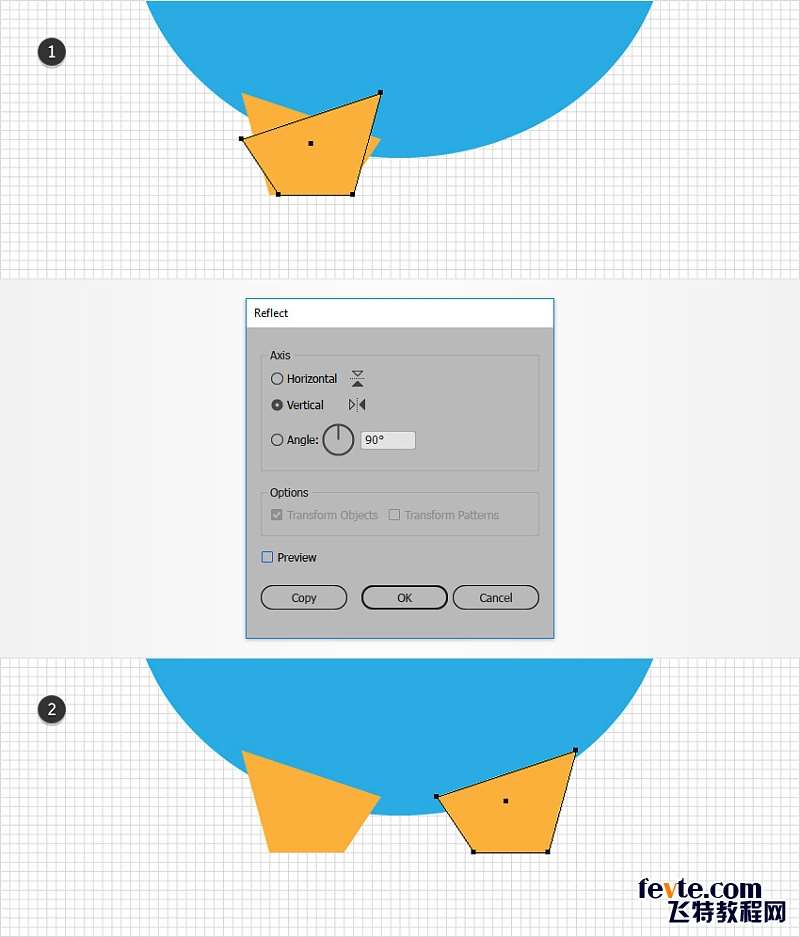The image size is (800, 937).
Task: Click center point of selected orange shape in step 1
Action: [311, 143]
